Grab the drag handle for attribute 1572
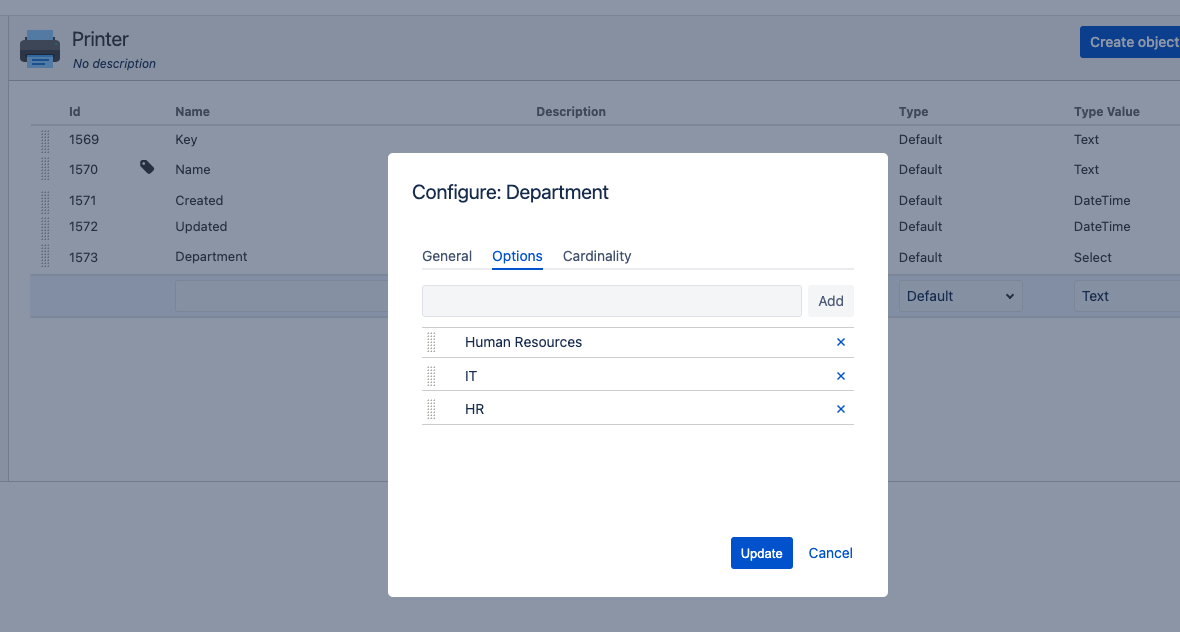1180x632 pixels. coord(45,227)
